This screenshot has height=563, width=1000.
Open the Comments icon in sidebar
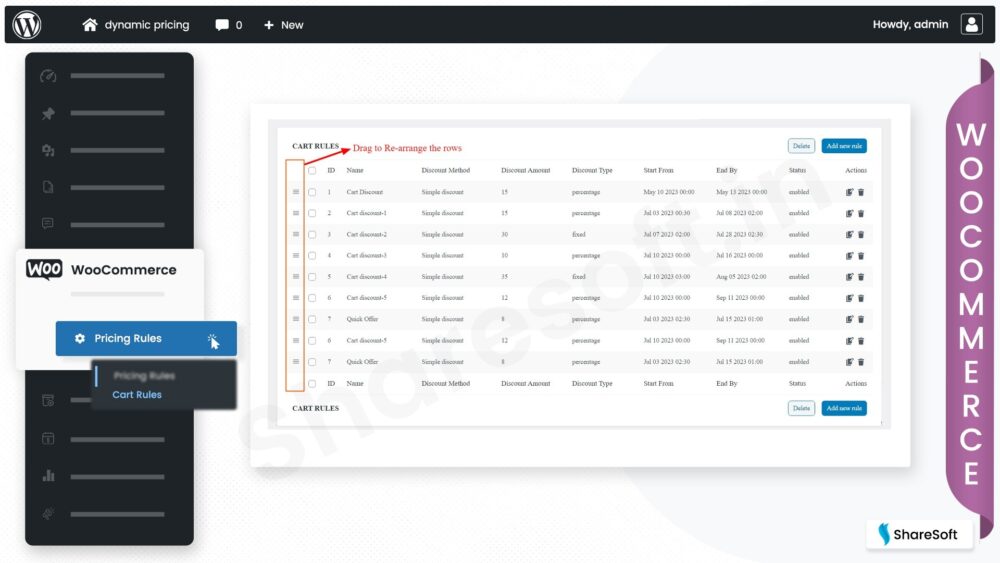pyautogui.click(x=48, y=224)
